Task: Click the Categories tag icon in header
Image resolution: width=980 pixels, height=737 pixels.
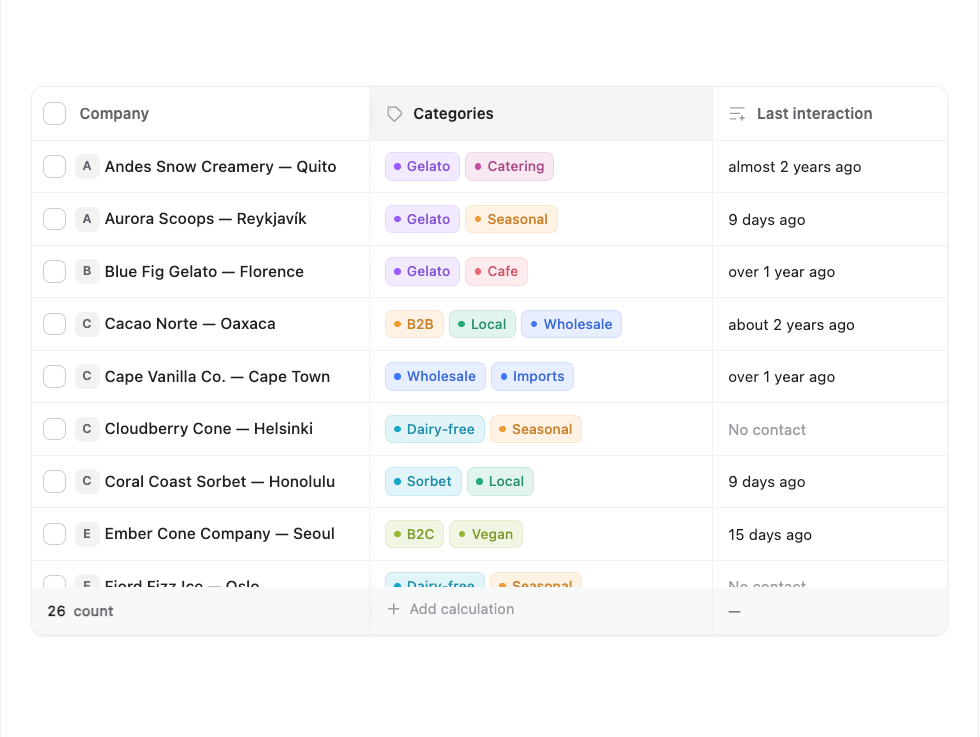Action: pos(394,114)
